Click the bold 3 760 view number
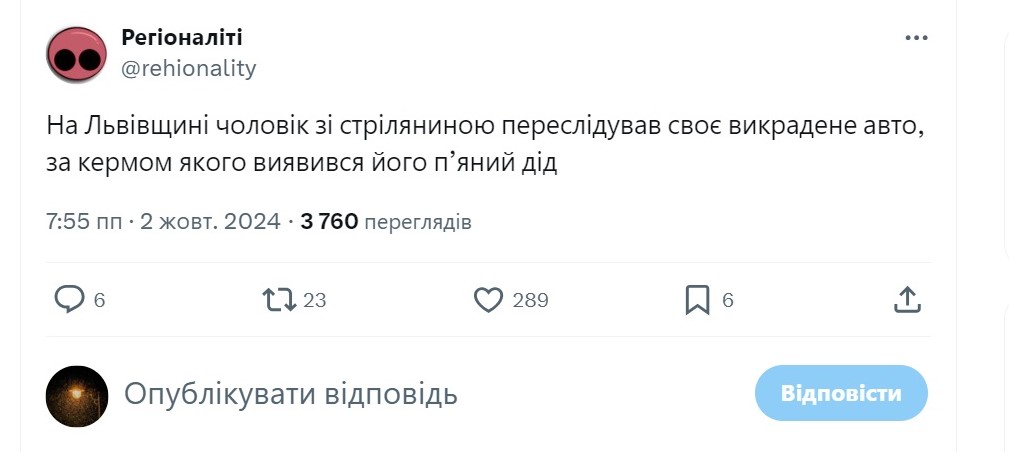Viewport: 1009px width, 452px height. tap(329, 221)
